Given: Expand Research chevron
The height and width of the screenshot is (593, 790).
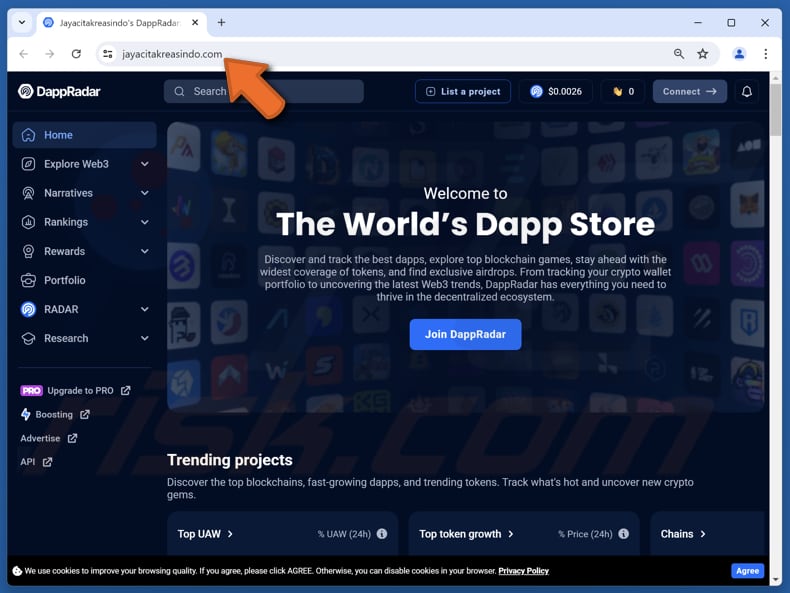Looking at the screenshot, I should coord(145,339).
